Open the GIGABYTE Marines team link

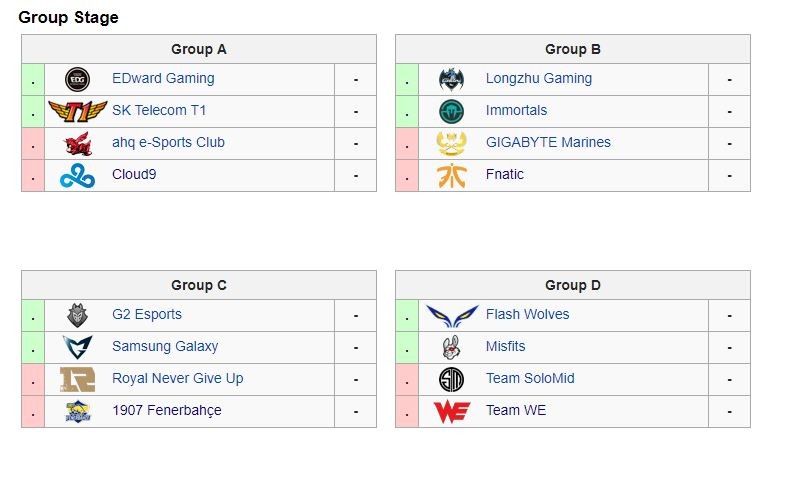coord(548,143)
